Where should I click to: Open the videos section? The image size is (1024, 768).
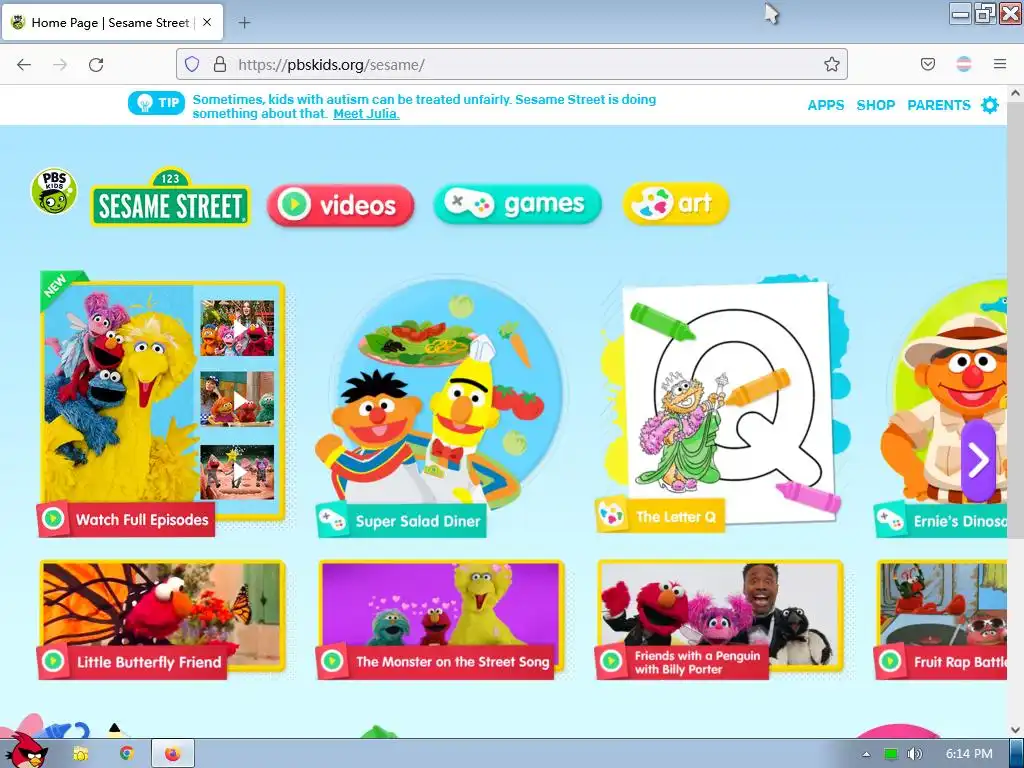point(341,205)
